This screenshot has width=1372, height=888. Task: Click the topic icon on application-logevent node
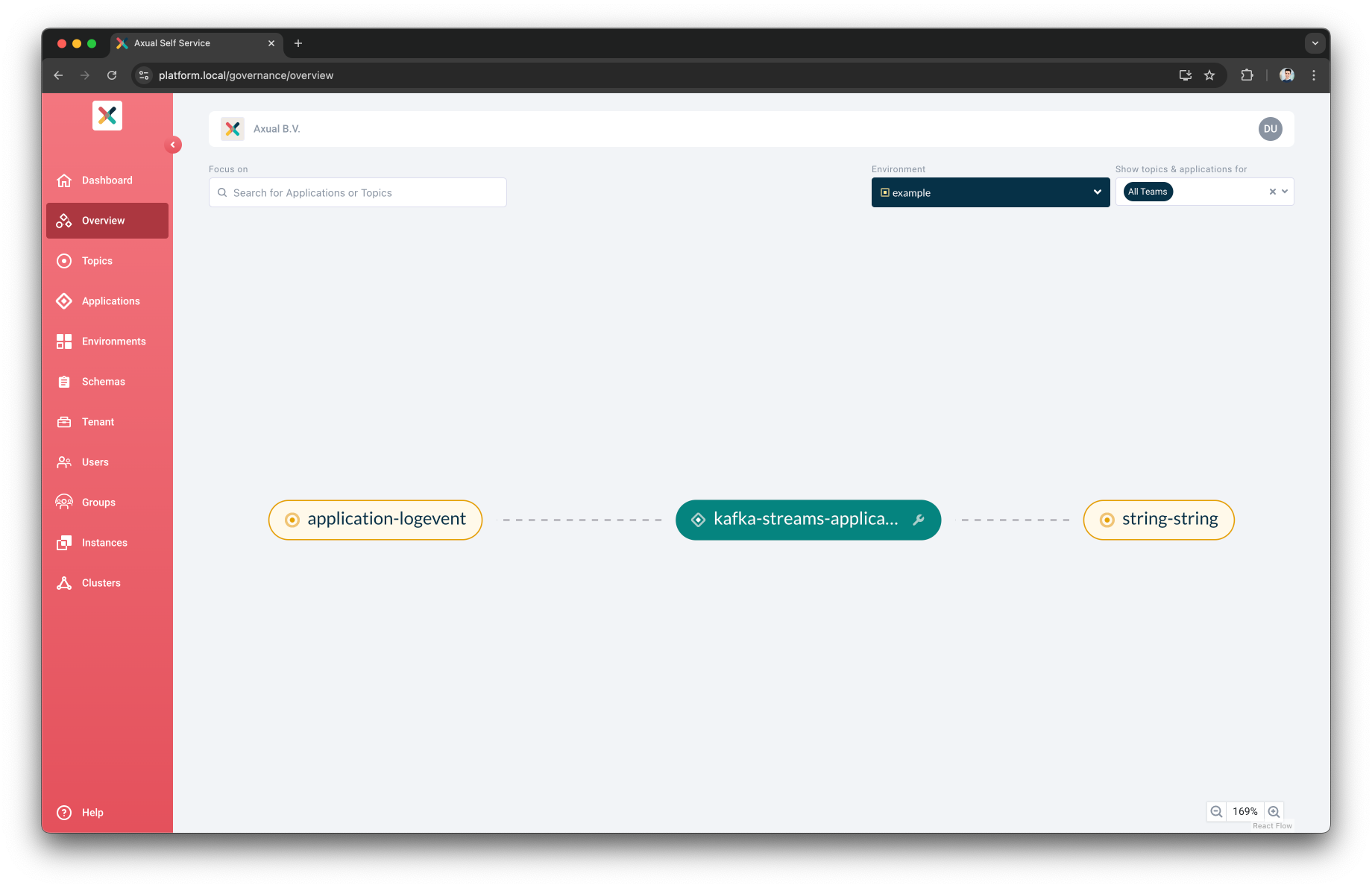[x=292, y=520]
